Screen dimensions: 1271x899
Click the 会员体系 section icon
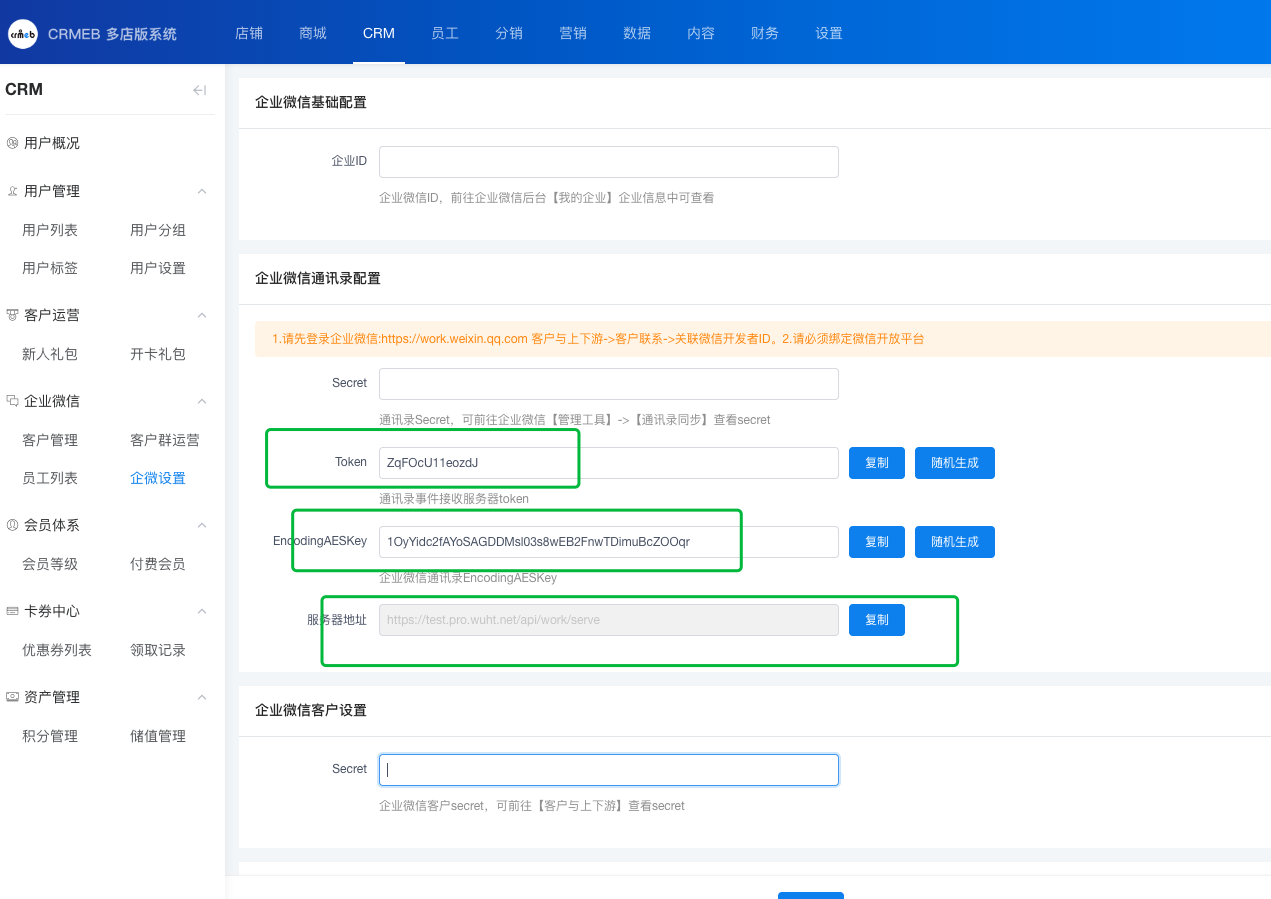coord(12,525)
